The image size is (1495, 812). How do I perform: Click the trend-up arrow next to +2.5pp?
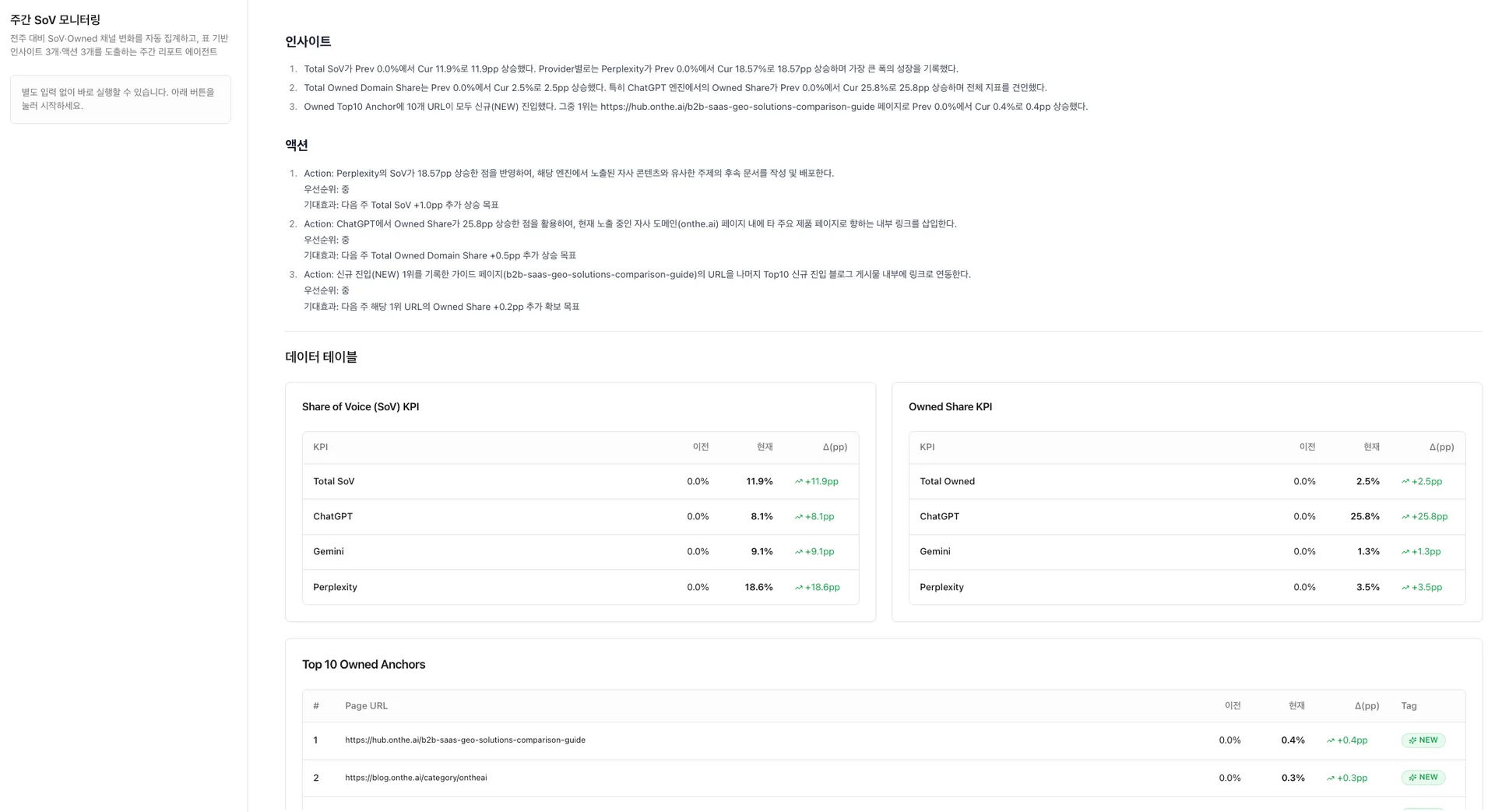1405,482
